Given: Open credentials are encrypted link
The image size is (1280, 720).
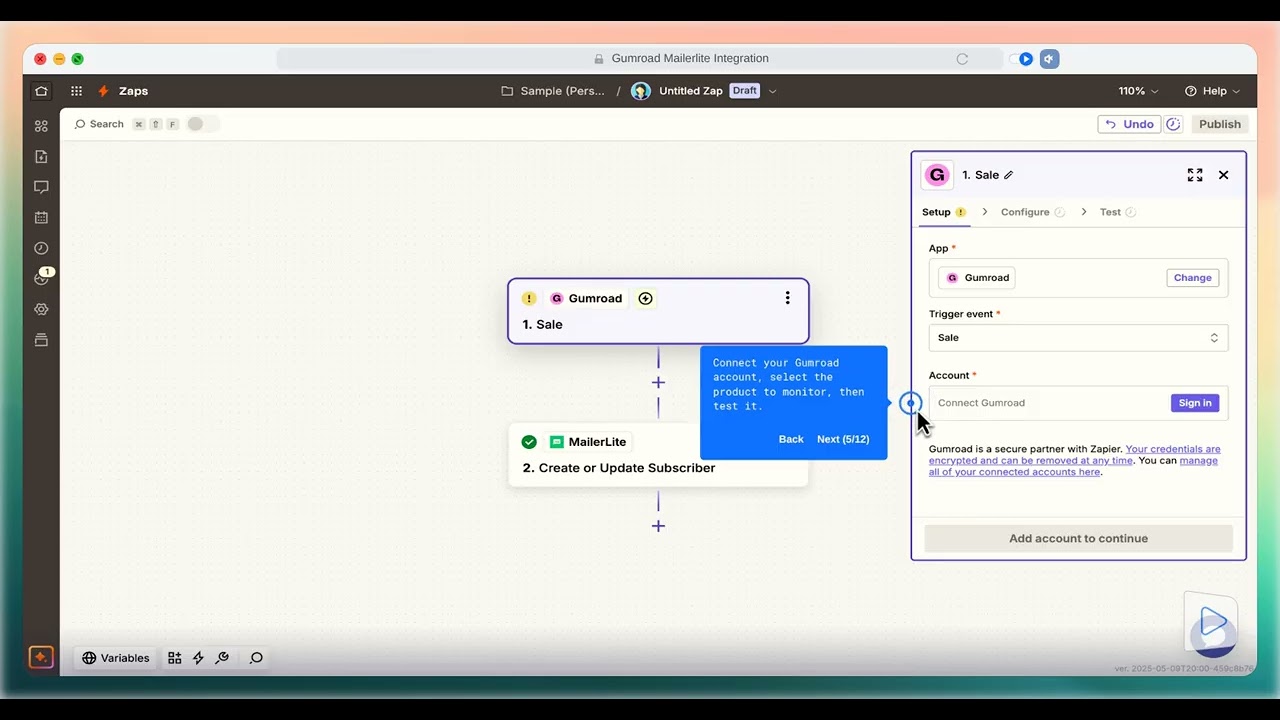Looking at the screenshot, I should tap(1075, 455).
